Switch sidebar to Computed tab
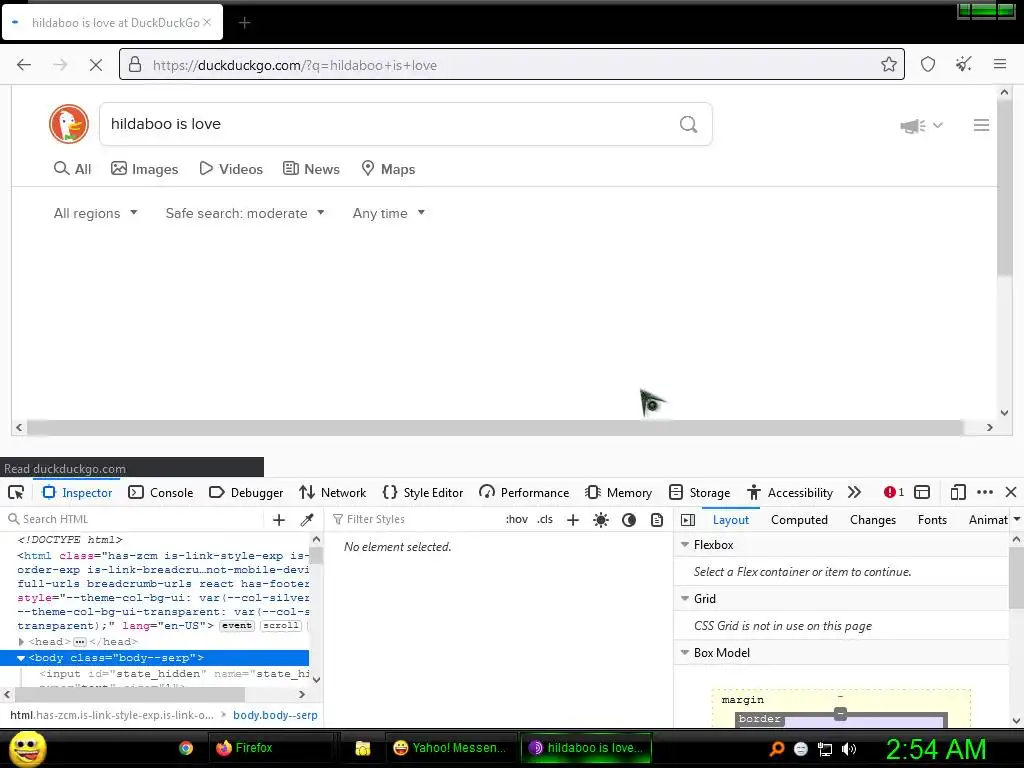 (799, 520)
